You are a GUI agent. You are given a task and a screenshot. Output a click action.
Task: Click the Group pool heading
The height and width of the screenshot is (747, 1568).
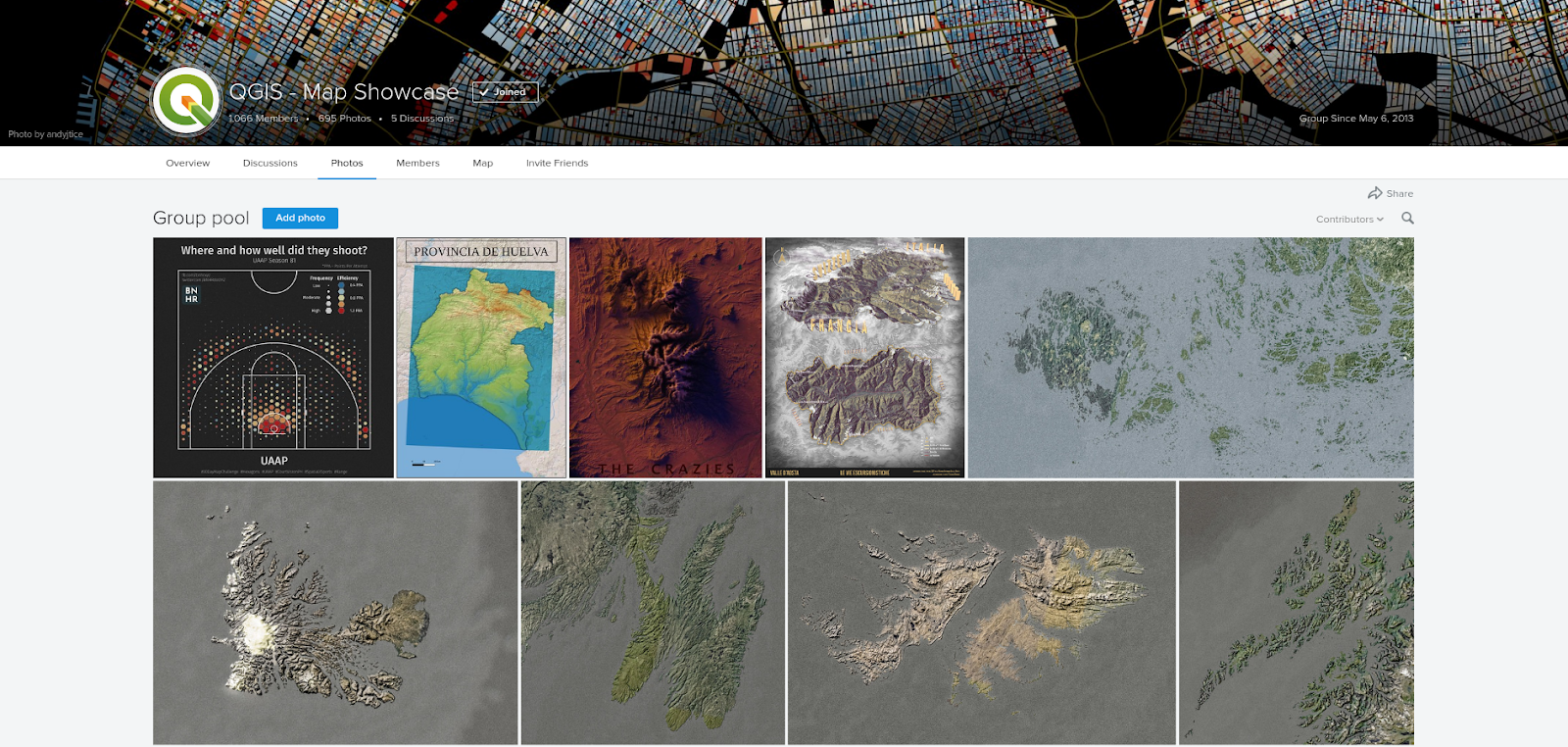click(201, 218)
